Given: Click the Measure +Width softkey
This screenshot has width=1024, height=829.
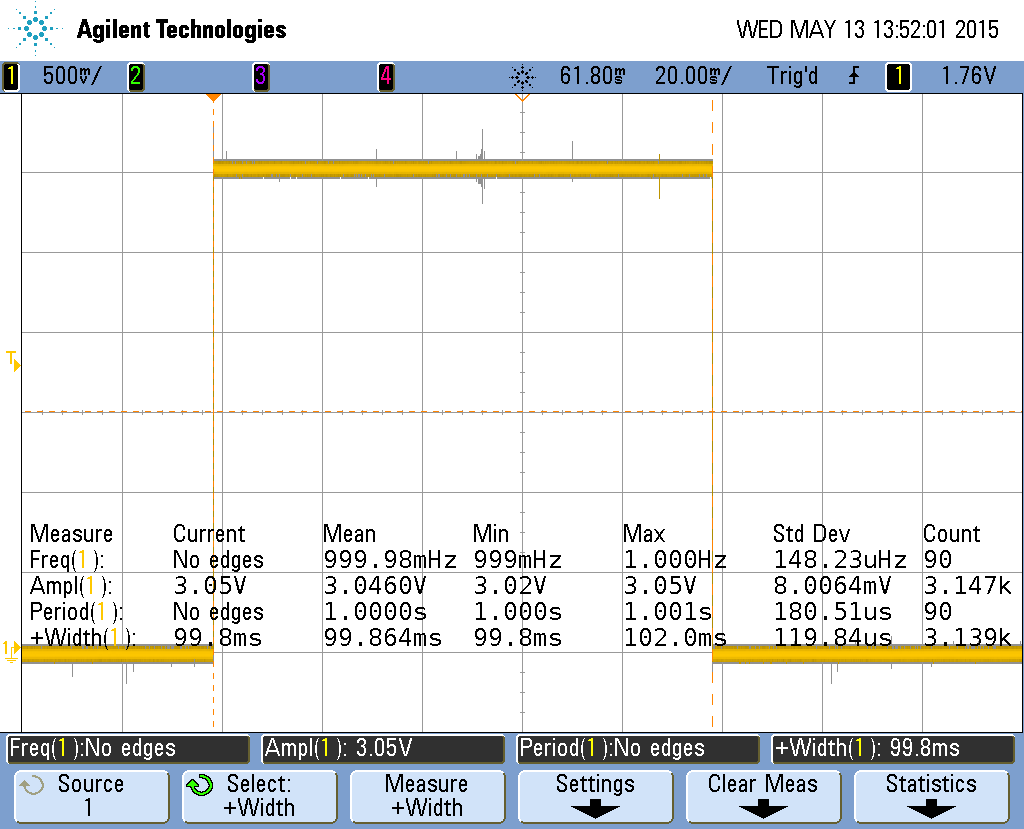Looking at the screenshot, I should pos(427,796).
